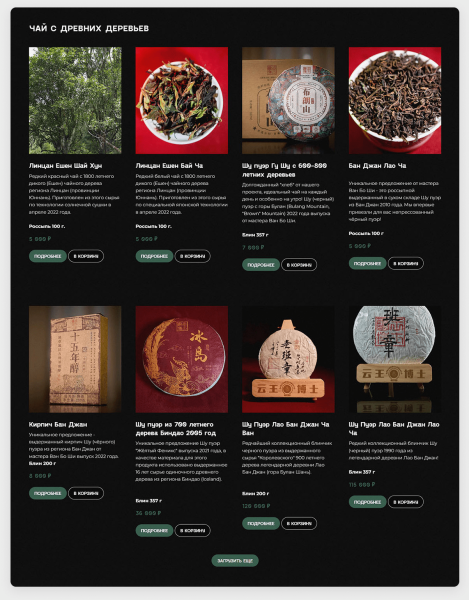The width and height of the screenshot is (469, 600).
Task: Open the white tea leaves bowl image
Action: [182, 100]
